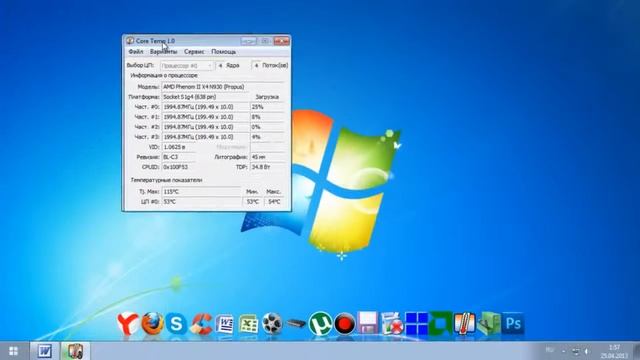Click the black network device dock icon
Screen dimensions: 640x360
pos(296,324)
